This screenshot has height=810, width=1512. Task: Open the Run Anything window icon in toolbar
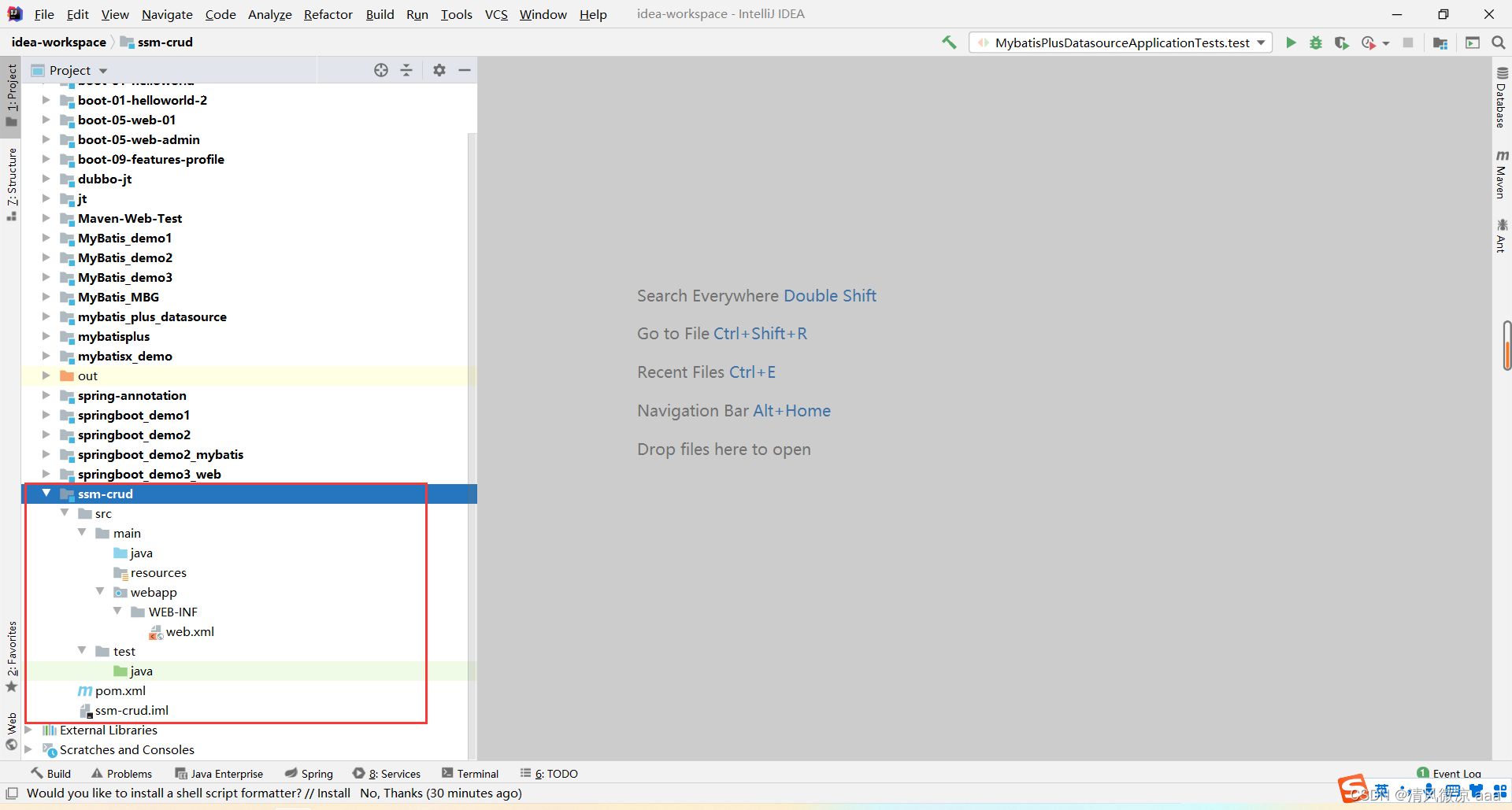point(1473,43)
